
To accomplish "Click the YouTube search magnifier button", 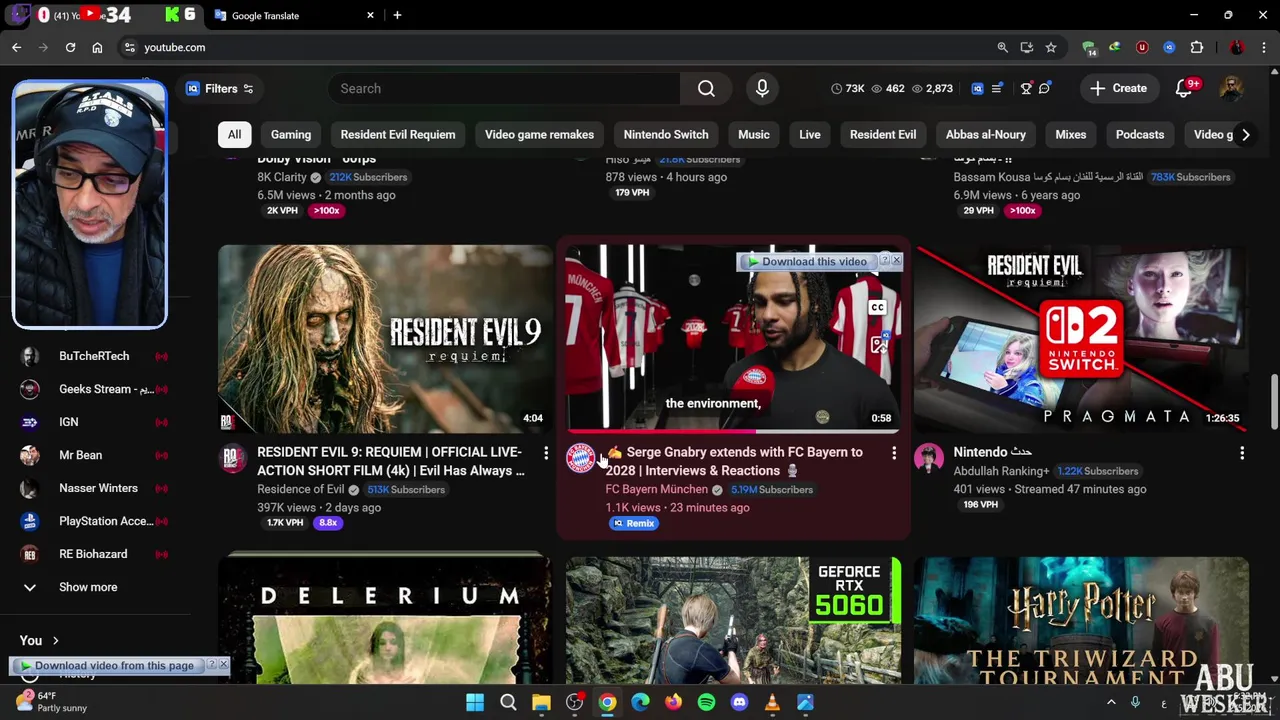I will click(706, 88).
